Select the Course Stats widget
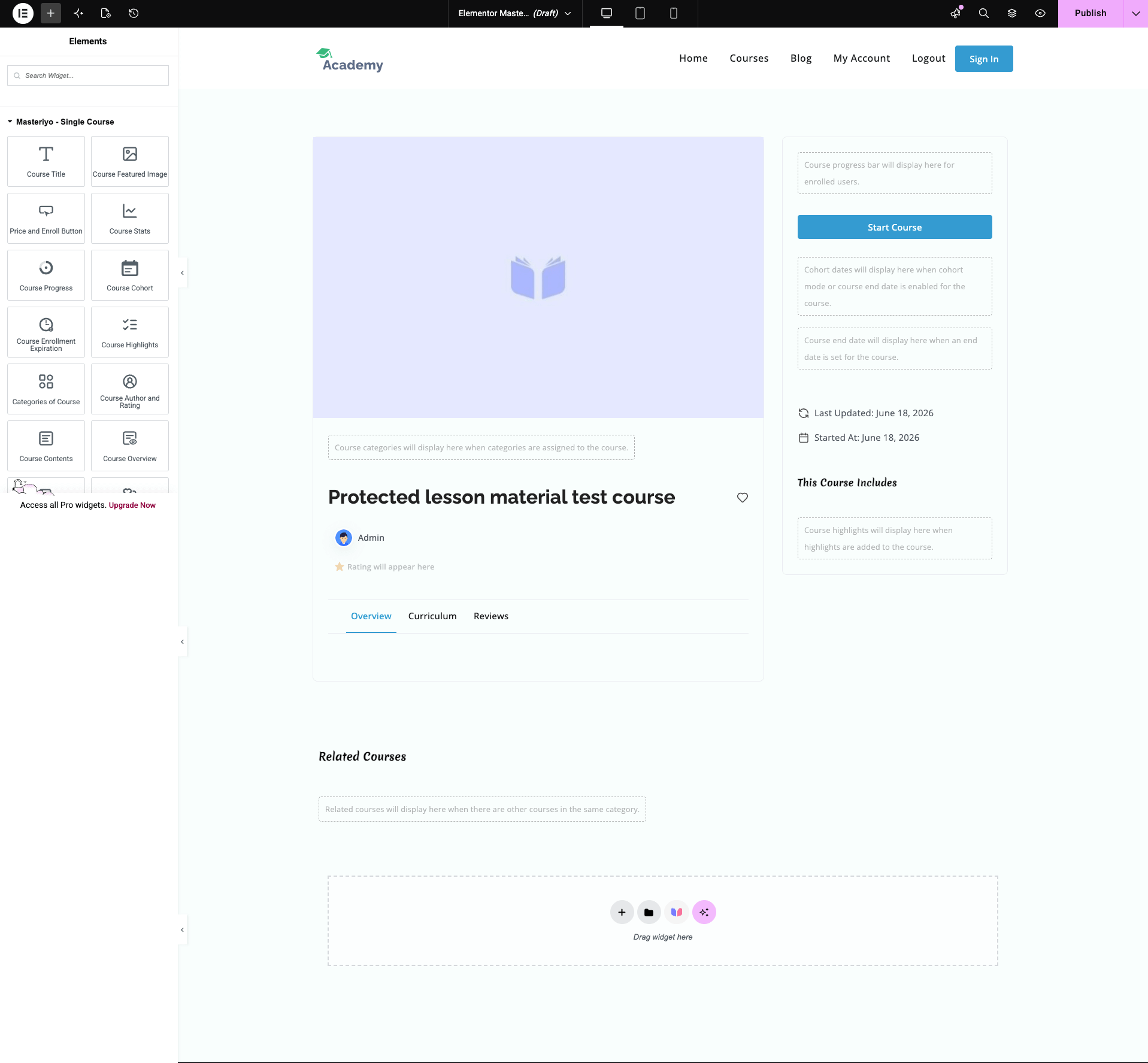Viewport: 1148px width, 1063px height. point(130,218)
